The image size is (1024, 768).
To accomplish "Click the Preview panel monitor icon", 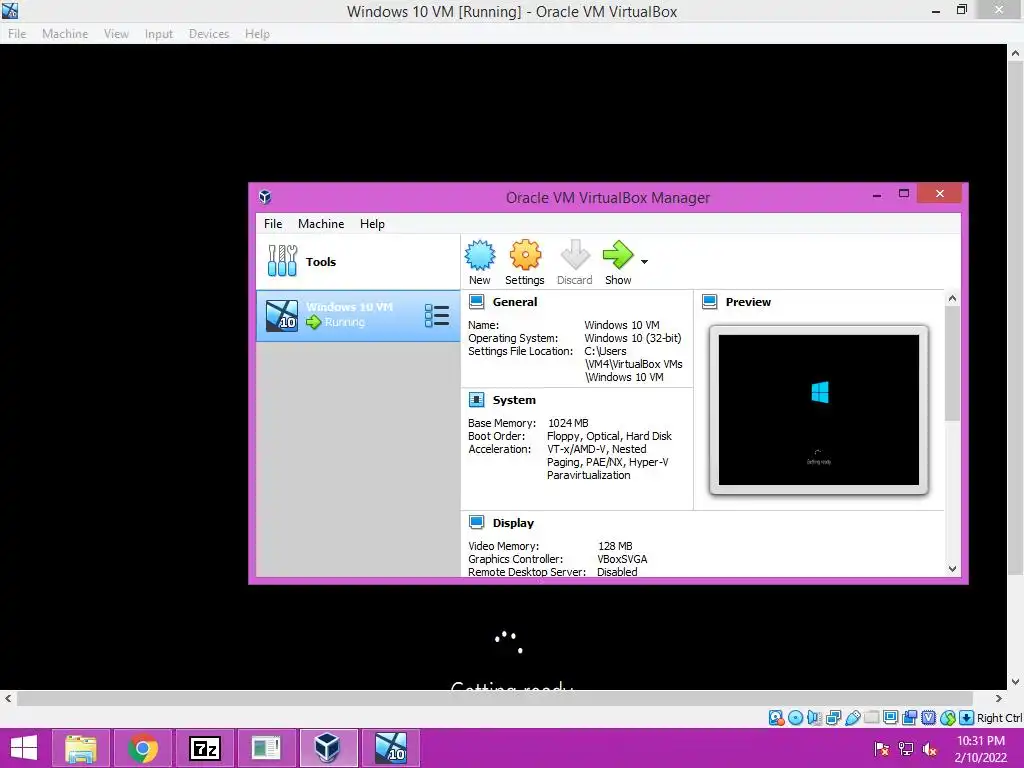I will pos(710,302).
